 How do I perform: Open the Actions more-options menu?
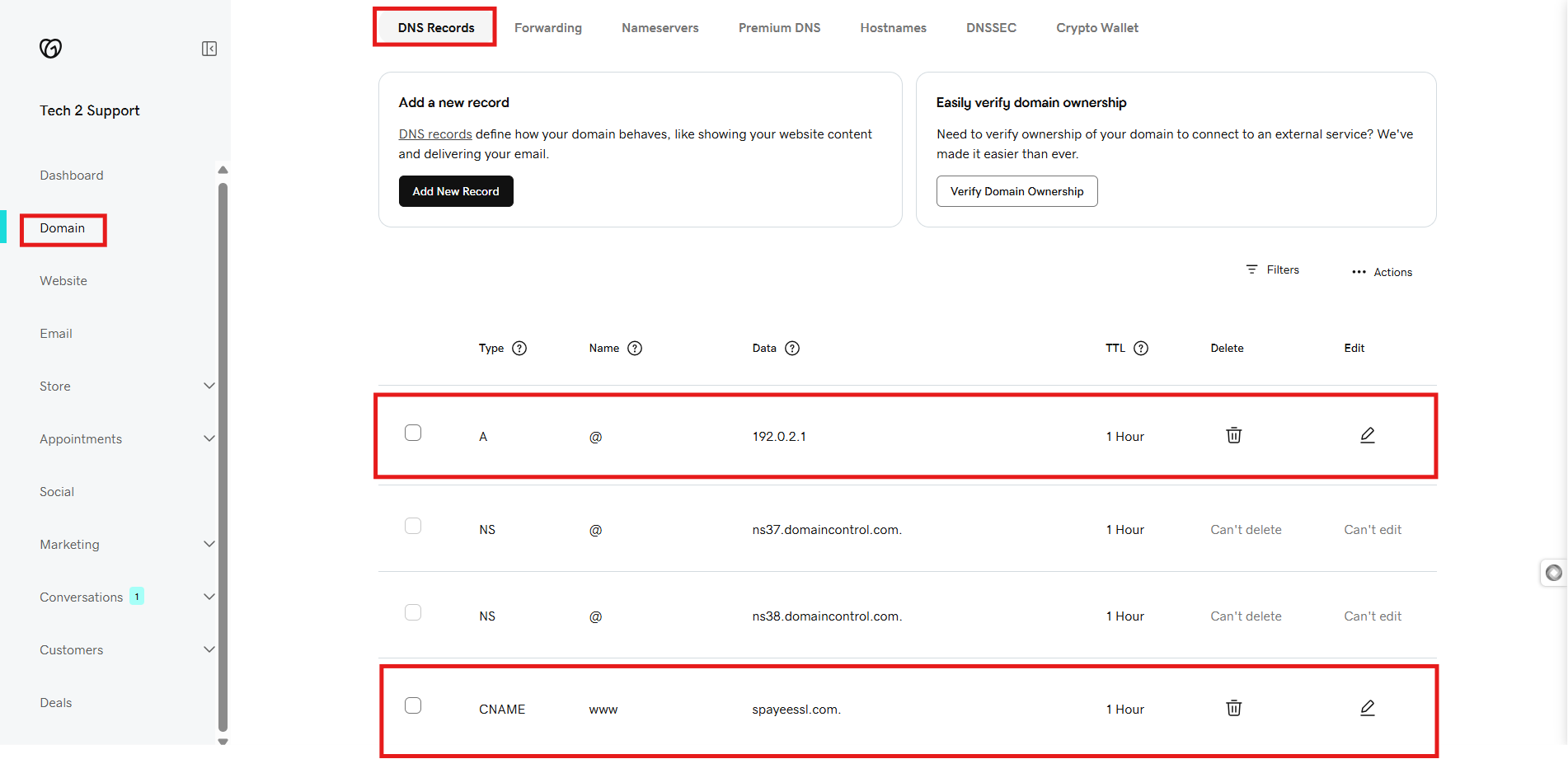tap(1359, 272)
